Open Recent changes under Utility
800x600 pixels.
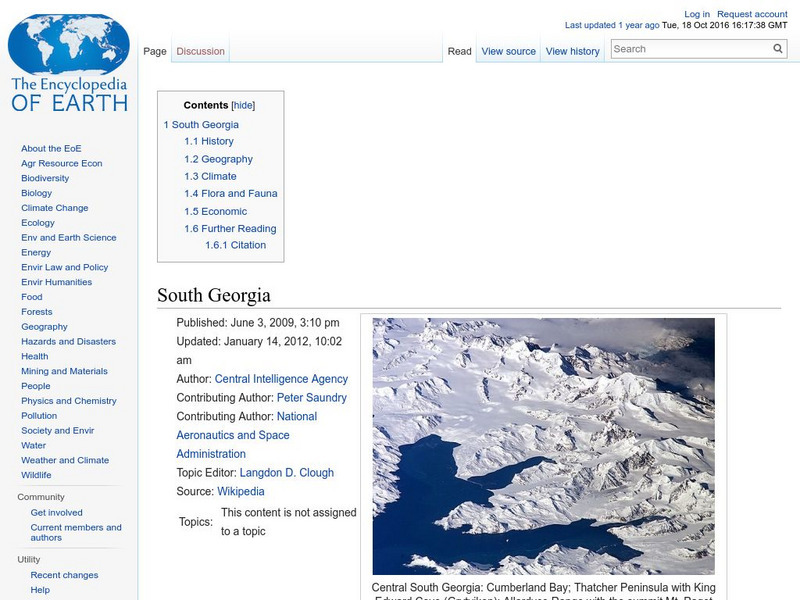64,575
